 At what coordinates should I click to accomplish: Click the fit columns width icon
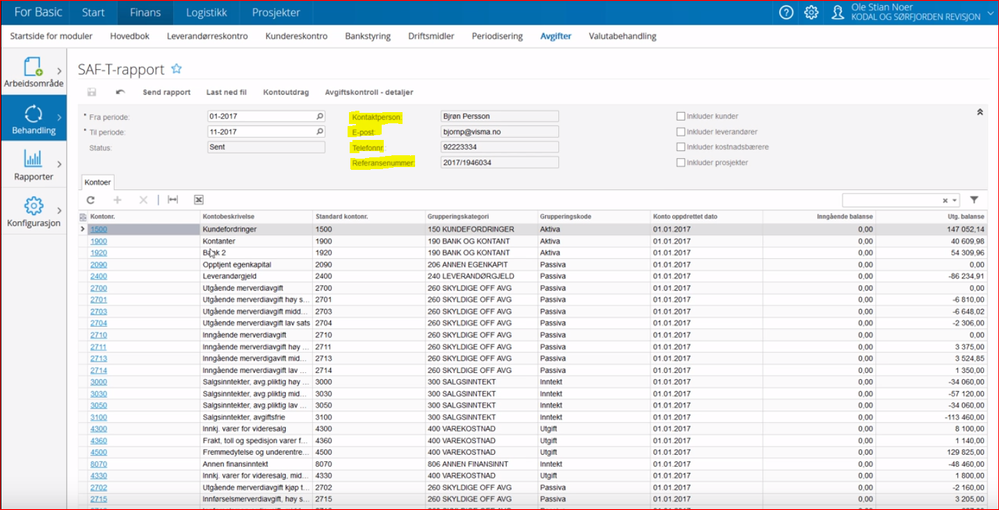[x=172, y=200]
